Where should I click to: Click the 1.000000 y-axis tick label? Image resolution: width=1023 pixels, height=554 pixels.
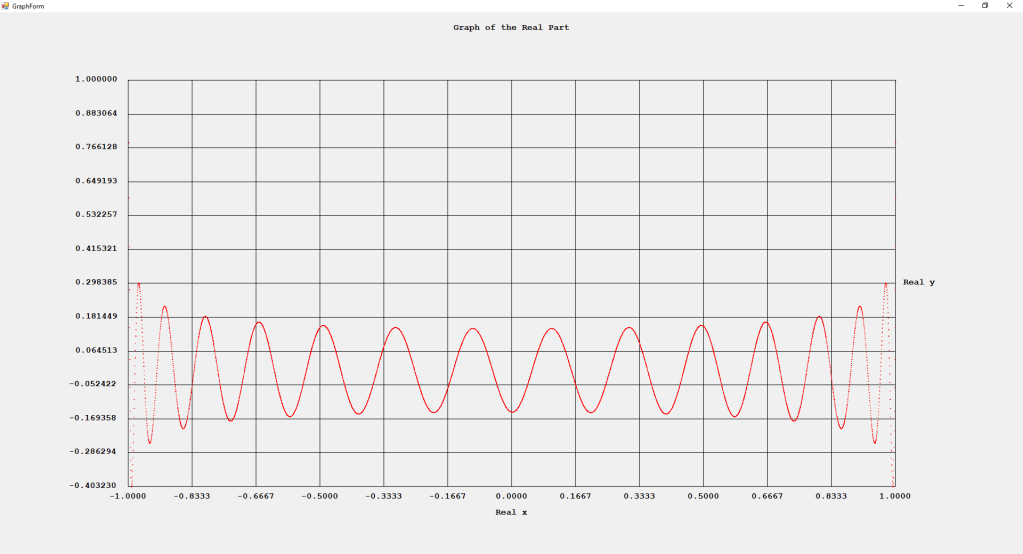pyautogui.click(x=96, y=79)
